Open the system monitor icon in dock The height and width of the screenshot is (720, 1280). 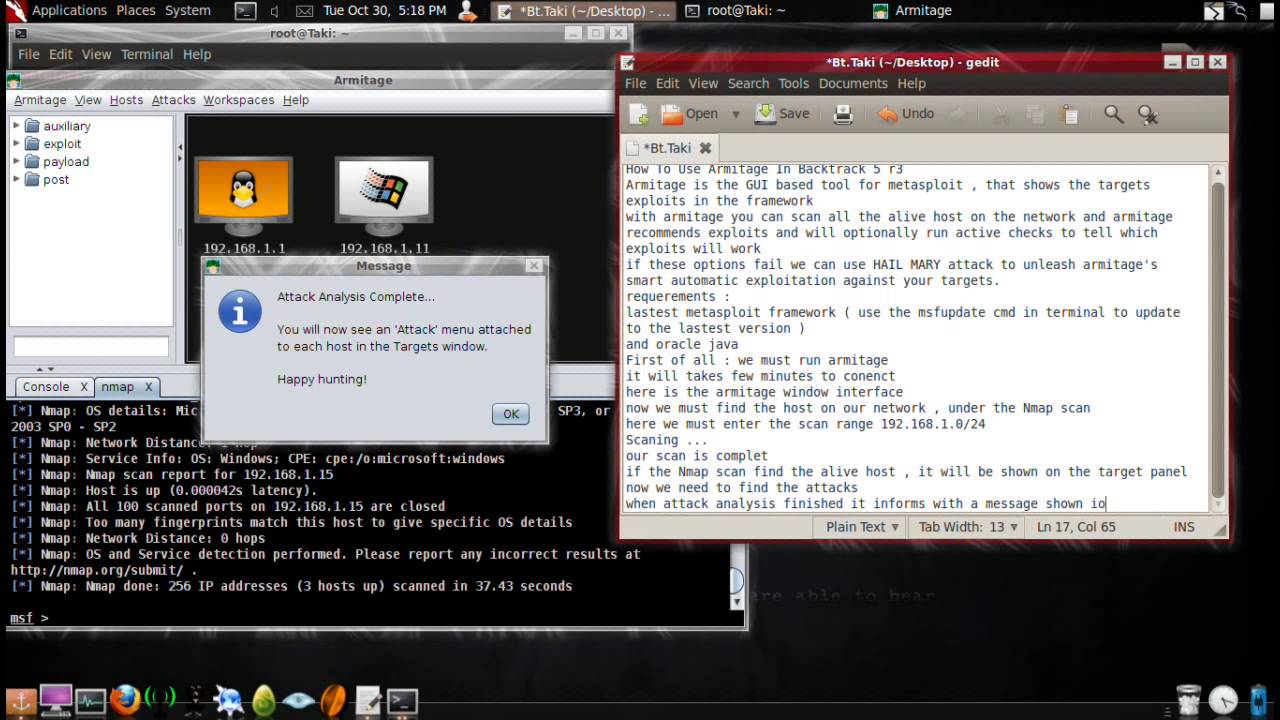point(90,701)
